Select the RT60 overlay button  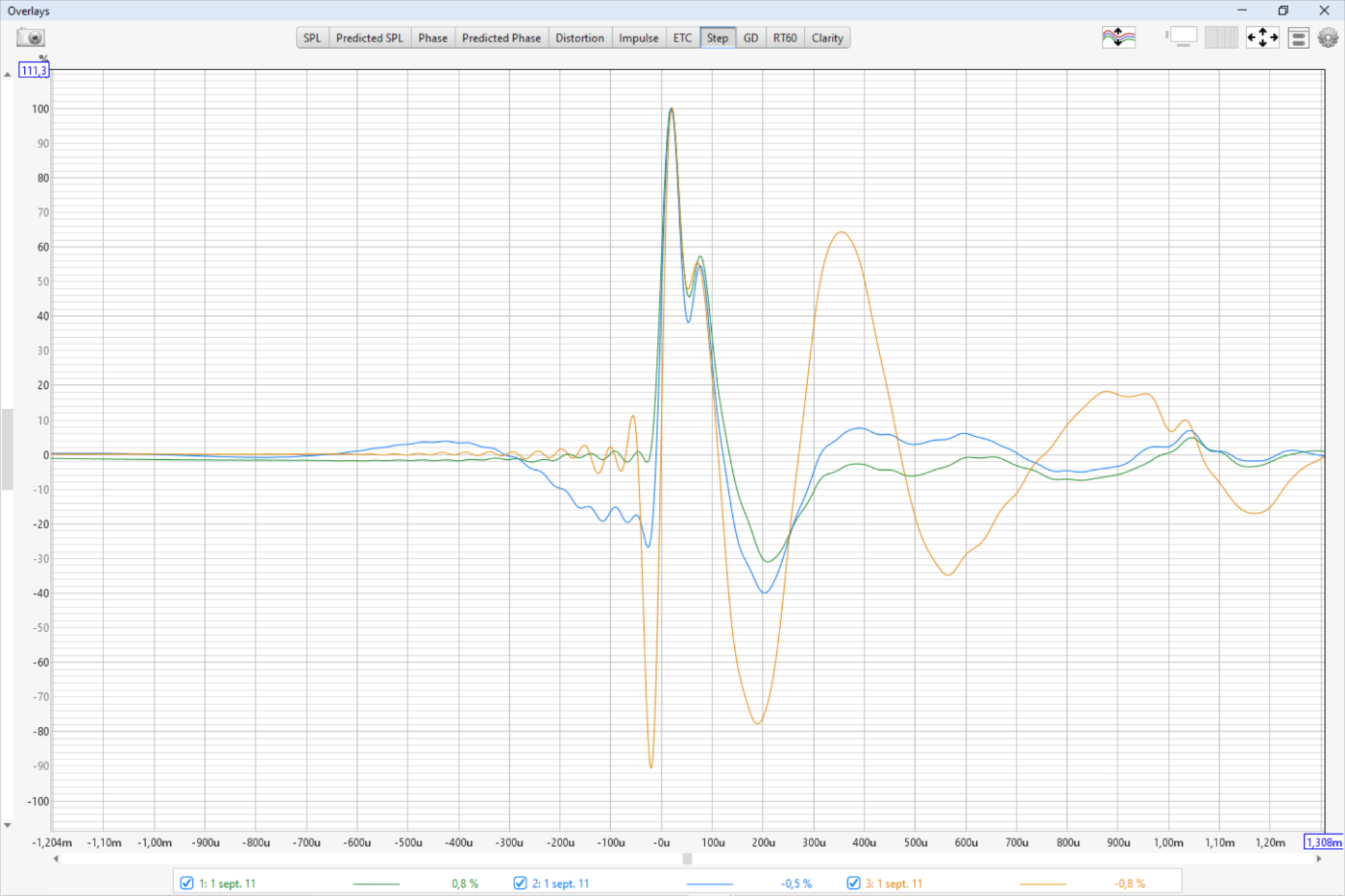pos(785,38)
